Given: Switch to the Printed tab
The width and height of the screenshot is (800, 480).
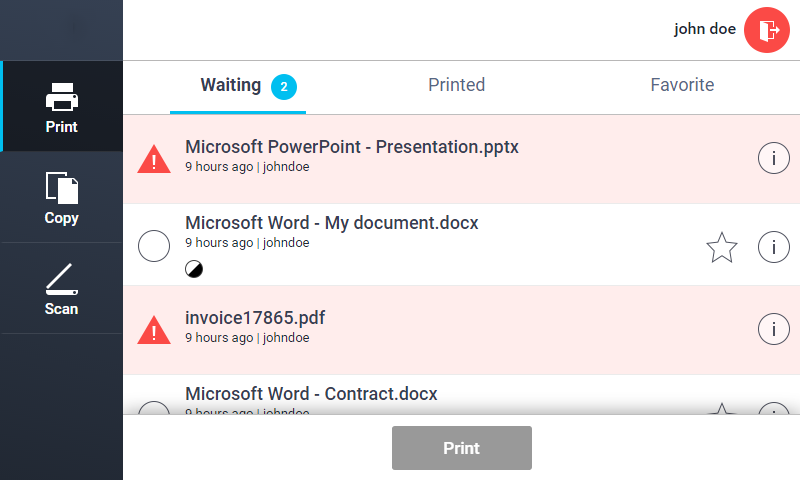Looking at the screenshot, I should coord(456,86).
